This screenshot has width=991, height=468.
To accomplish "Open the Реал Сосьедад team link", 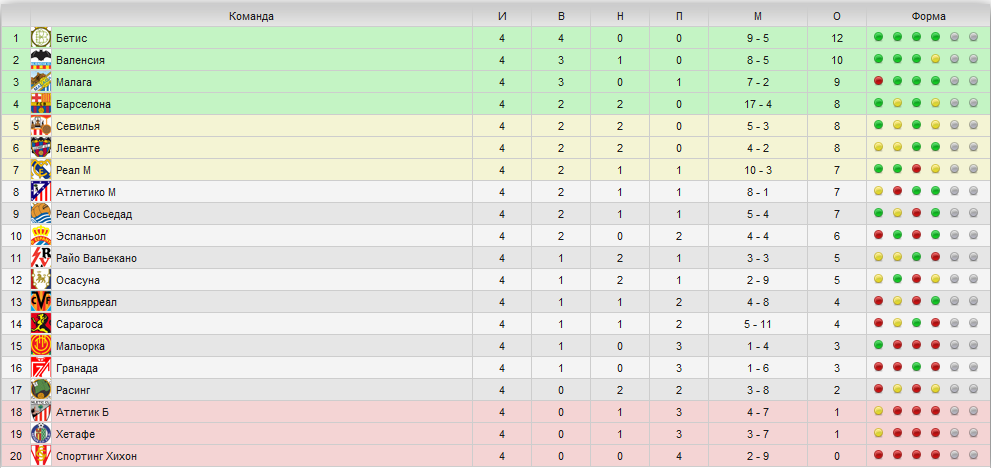I will (94, 214).
